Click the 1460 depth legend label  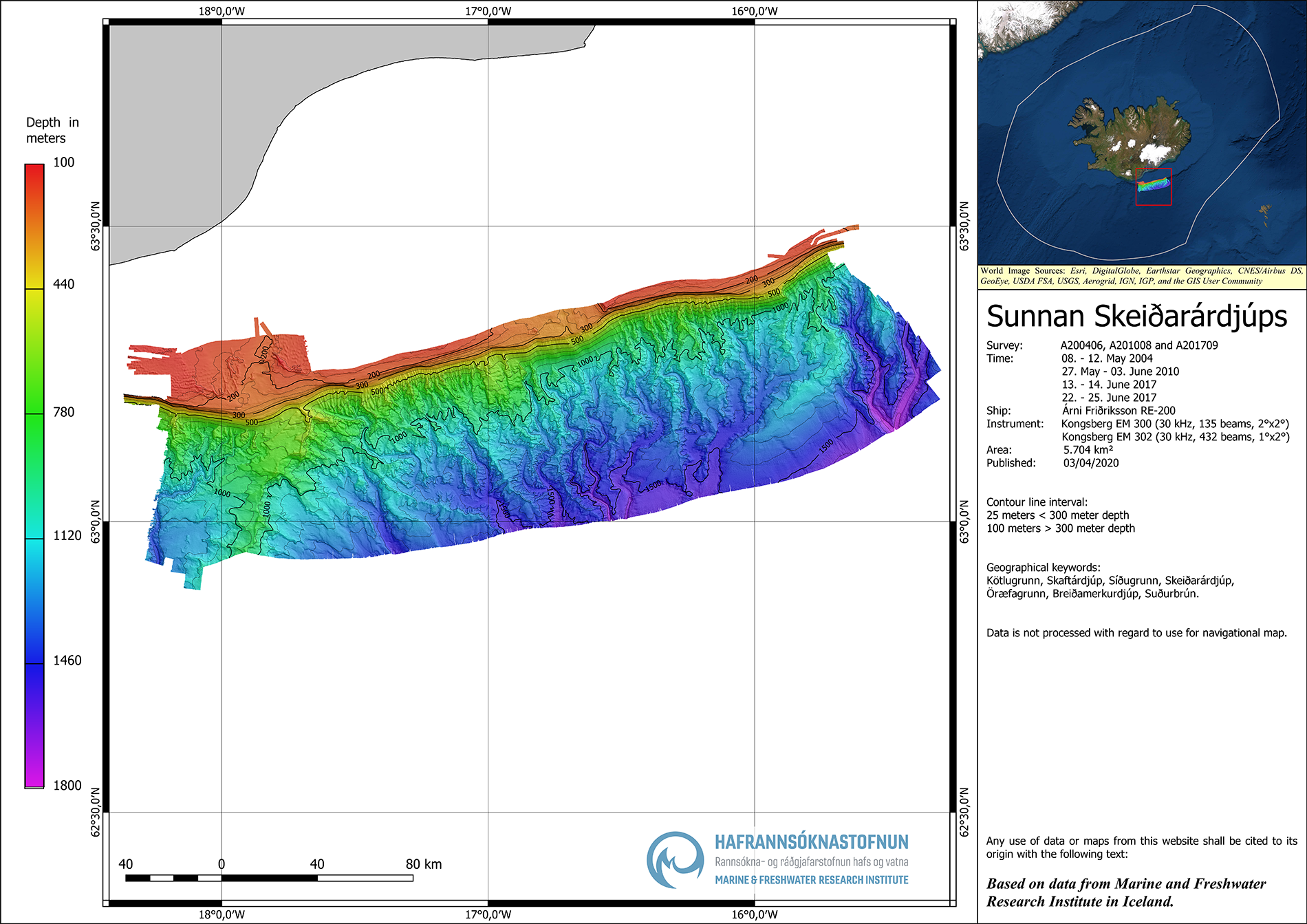[x=67, y=660]
